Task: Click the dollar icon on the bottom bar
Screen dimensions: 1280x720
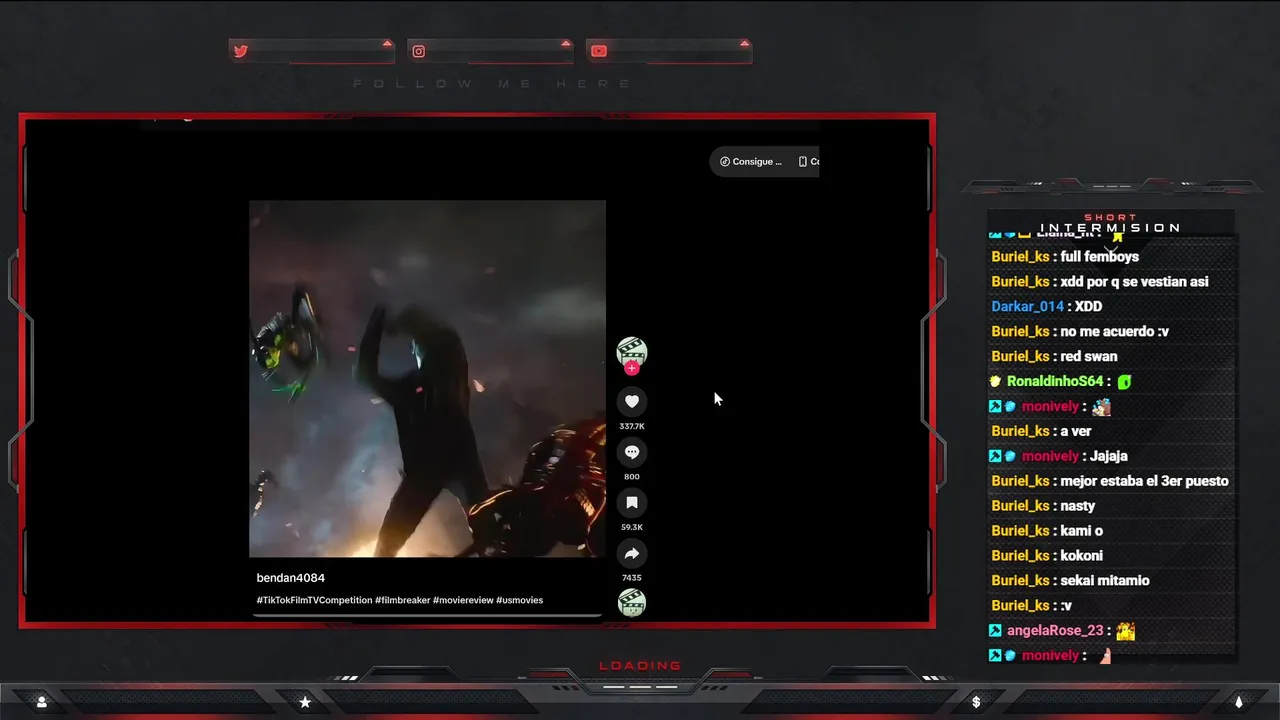Action: click(x=976, y=702)
